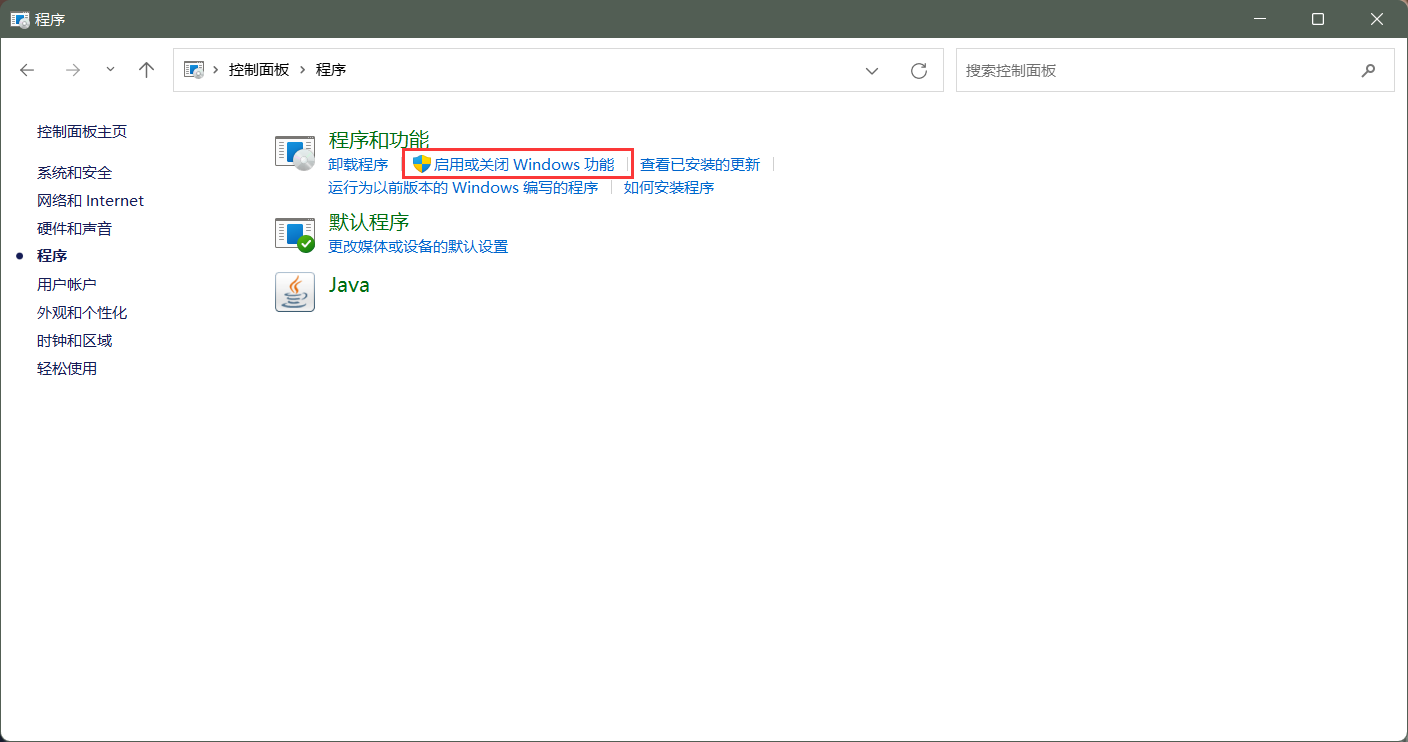Screen dimensions: 1408x742
Task: Click 更改媒体或设备的默认设置 link
Action: tap(418, 247)
